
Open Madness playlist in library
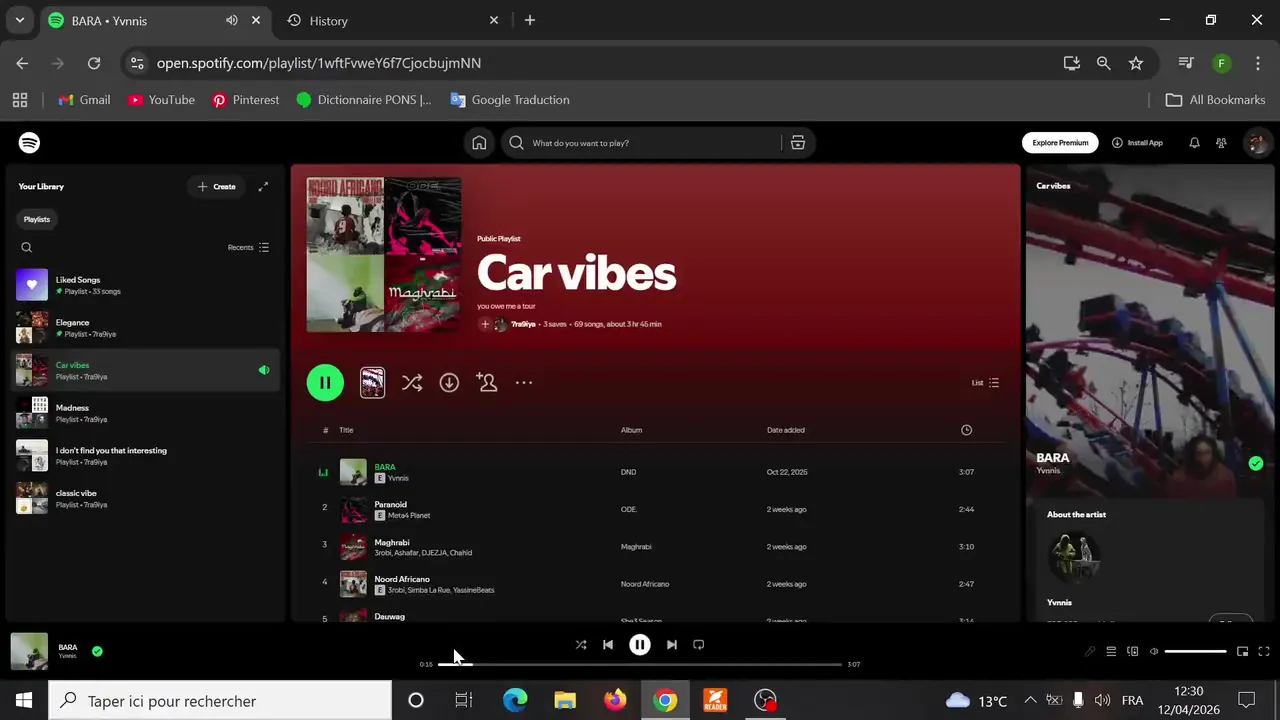(x=145, y=413)
